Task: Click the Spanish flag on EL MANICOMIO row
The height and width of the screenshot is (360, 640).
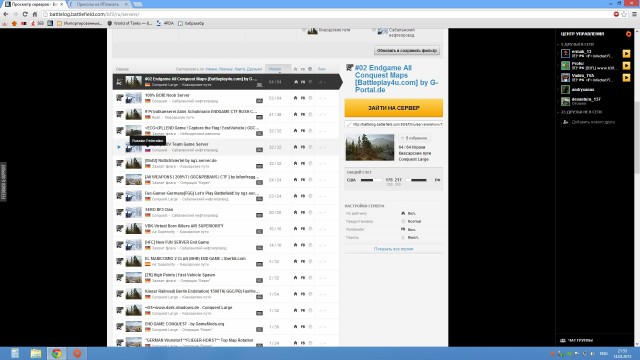Action: point(148,264)
